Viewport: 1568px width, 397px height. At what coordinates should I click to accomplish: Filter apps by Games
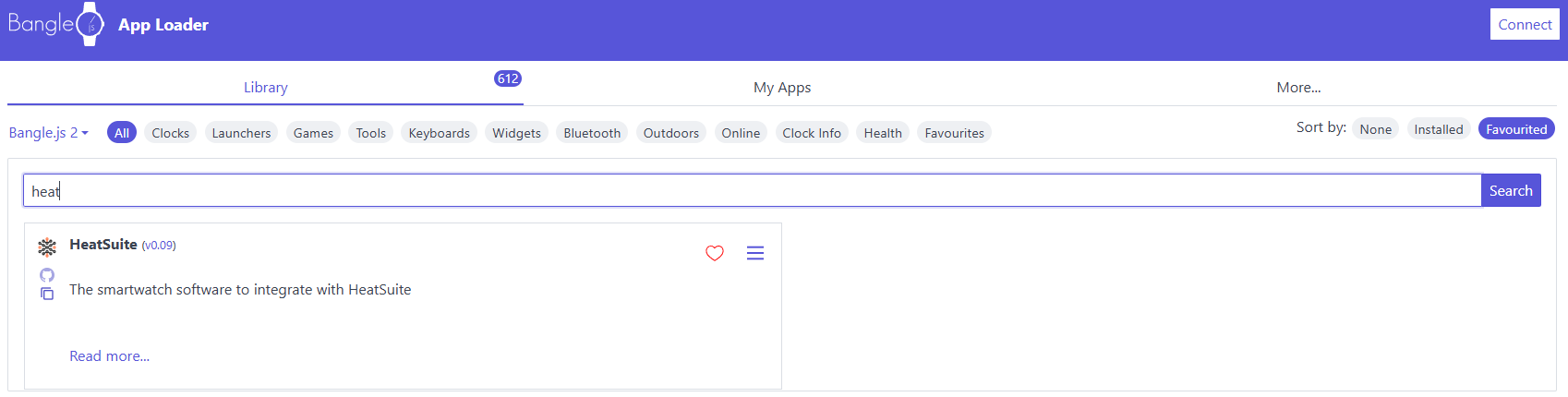(313, 133)
